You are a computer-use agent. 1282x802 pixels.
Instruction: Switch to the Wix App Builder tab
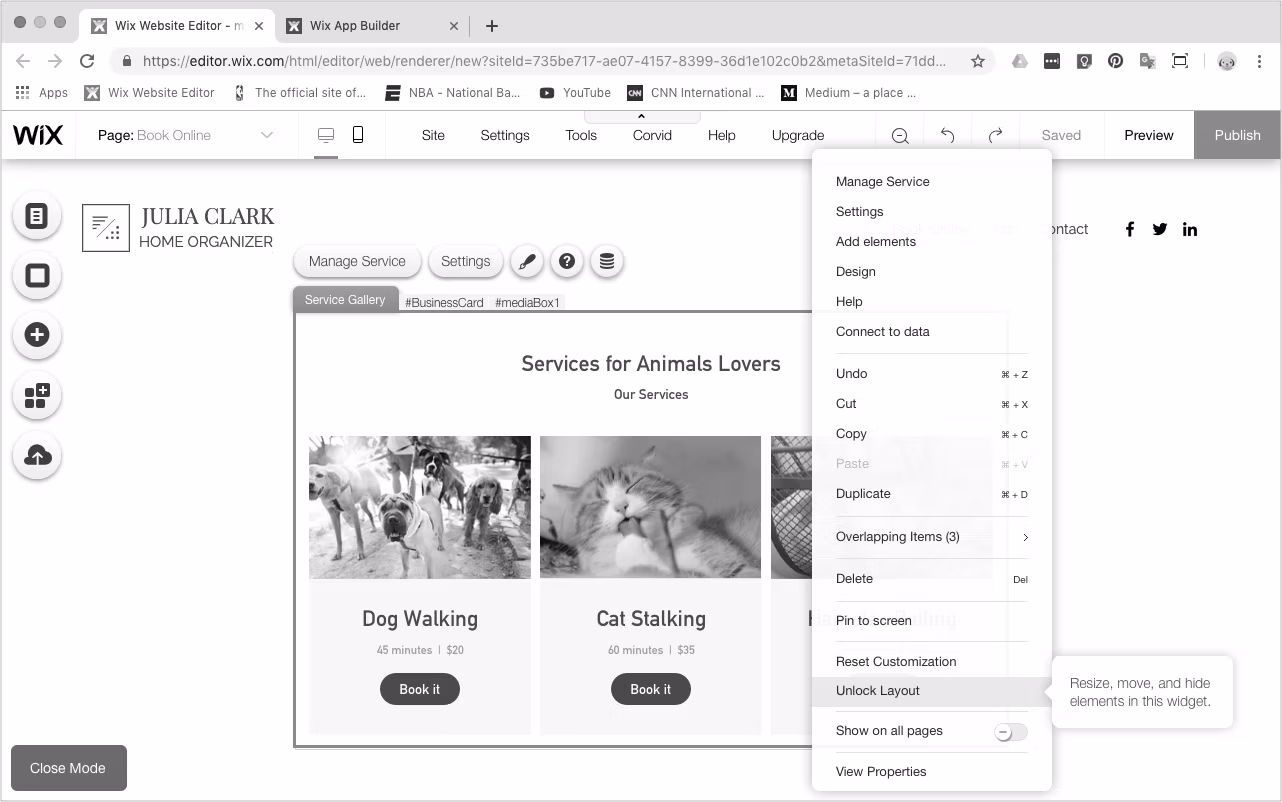point(370,26)
